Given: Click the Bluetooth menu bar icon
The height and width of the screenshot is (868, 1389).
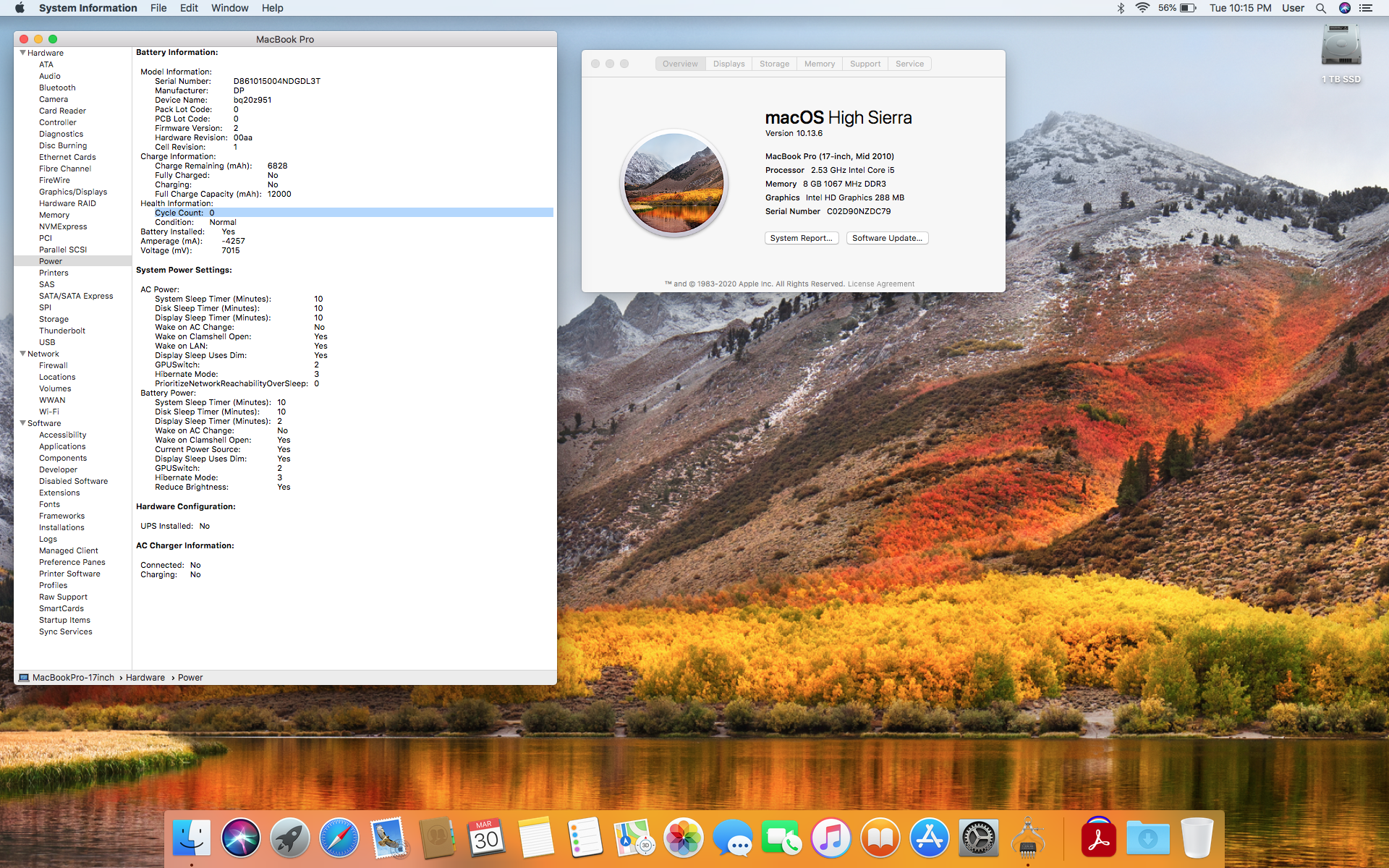Looking at the screenshot, I should tap(1121, 8).
